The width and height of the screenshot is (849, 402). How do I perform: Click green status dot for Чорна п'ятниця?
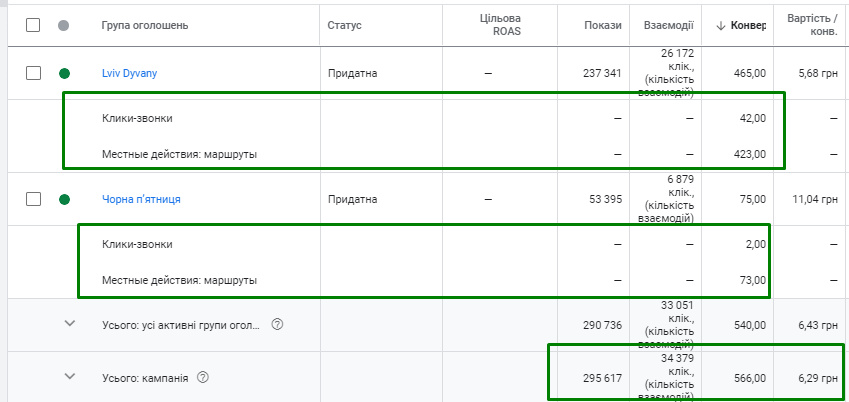[65, 199]
